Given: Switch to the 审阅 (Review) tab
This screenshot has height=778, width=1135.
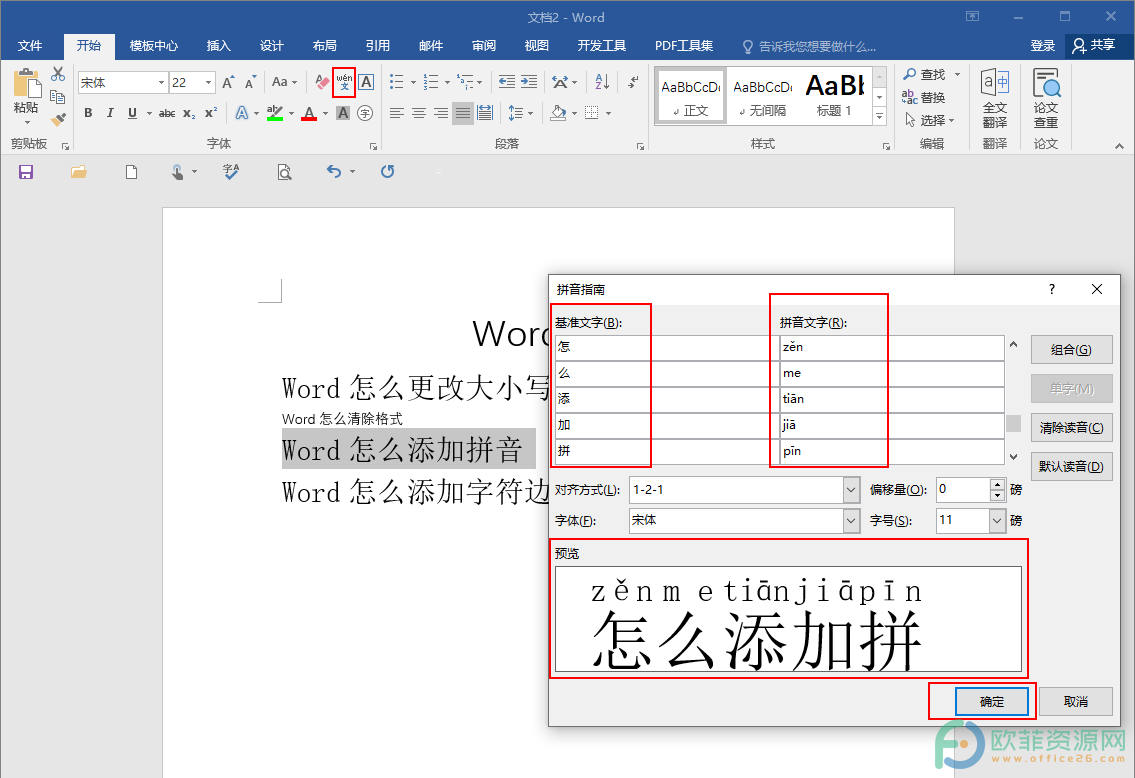Looking at the screenshot, I should (x=484, y=46).
